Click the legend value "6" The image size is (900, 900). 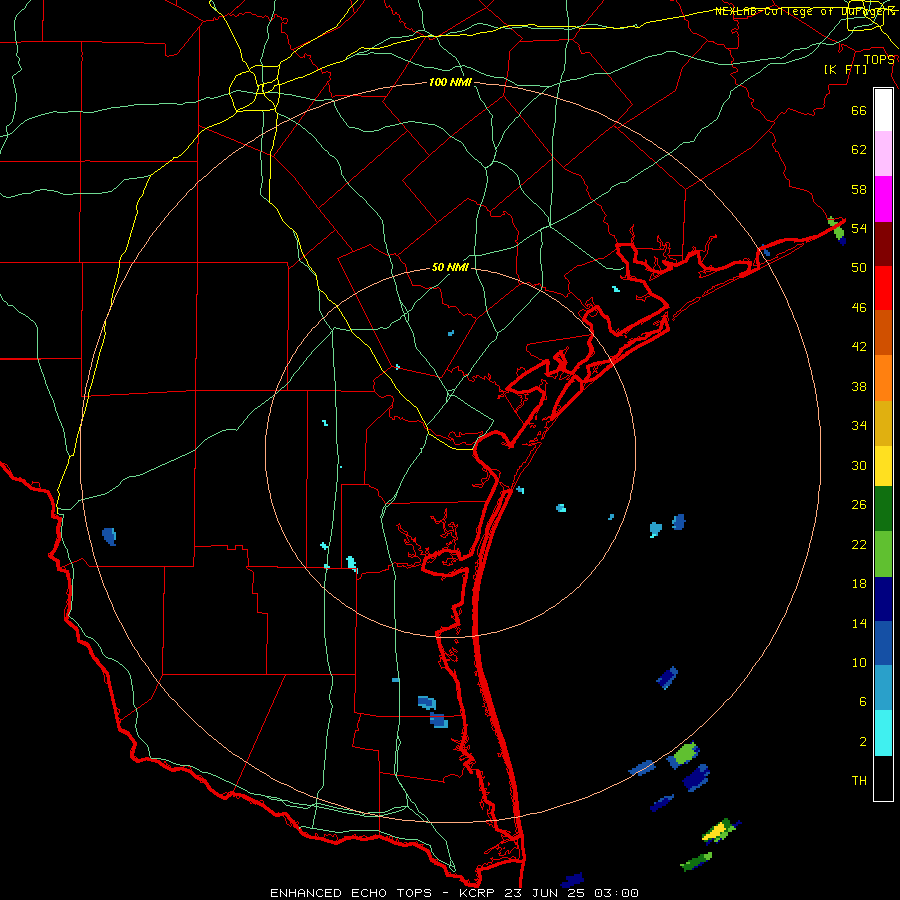[863, 702]
